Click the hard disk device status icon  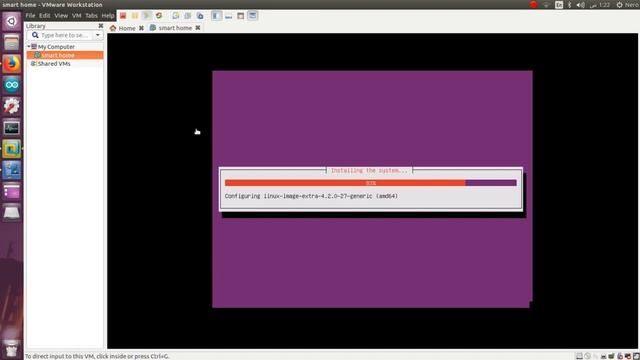coord(579,356)
